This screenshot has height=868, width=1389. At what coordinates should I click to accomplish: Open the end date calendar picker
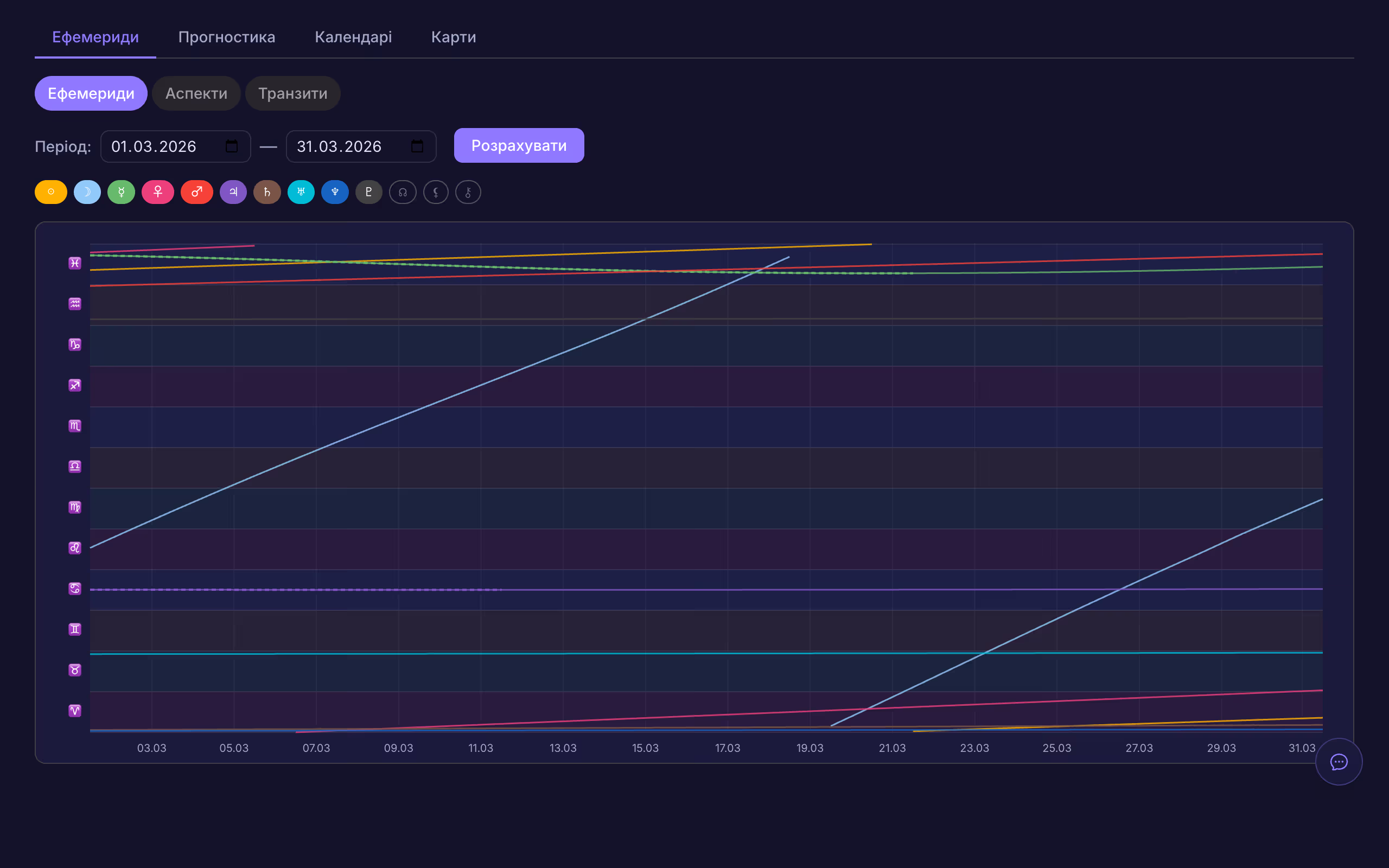[417, 146]
